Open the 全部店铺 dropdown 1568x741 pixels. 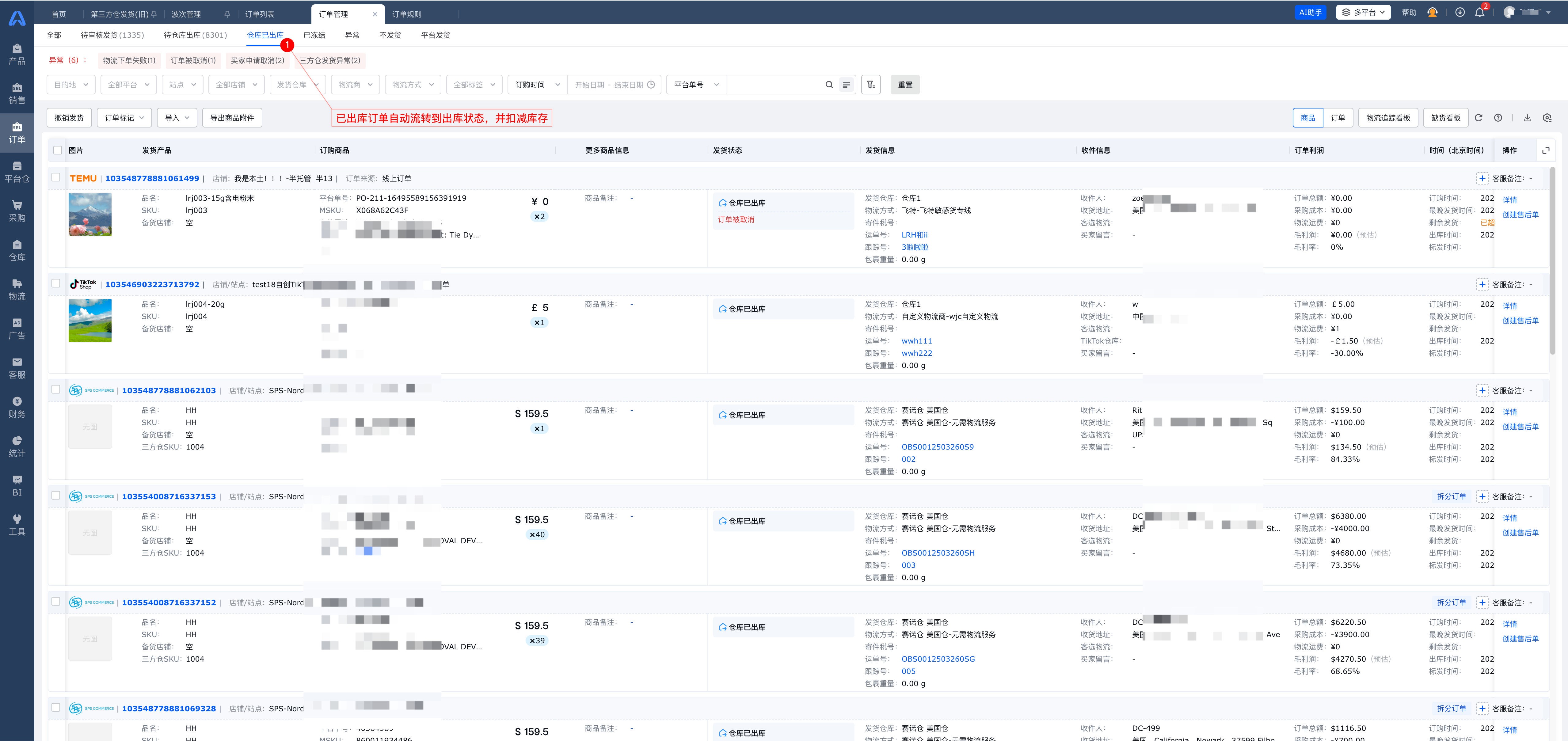(x=236, y=85)
